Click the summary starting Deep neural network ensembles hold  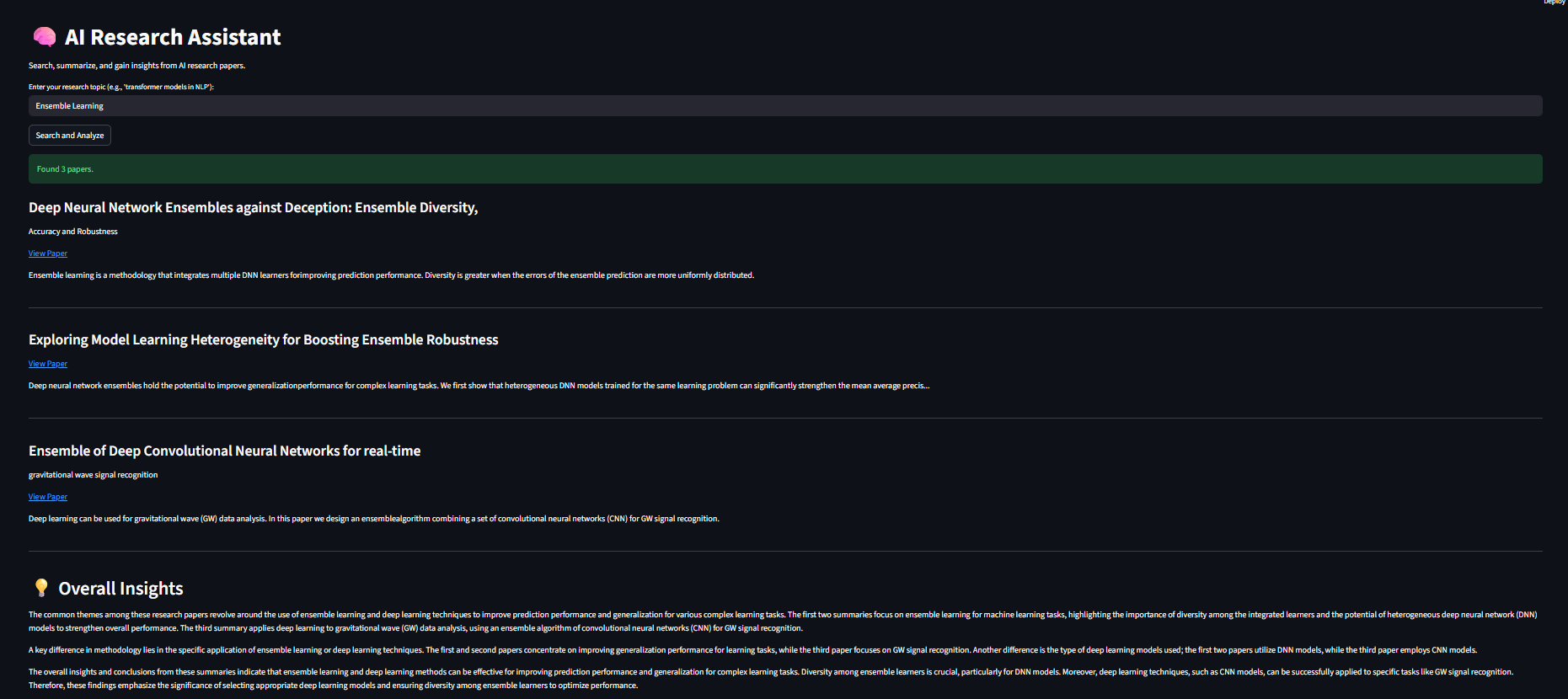tap(479, 386)
